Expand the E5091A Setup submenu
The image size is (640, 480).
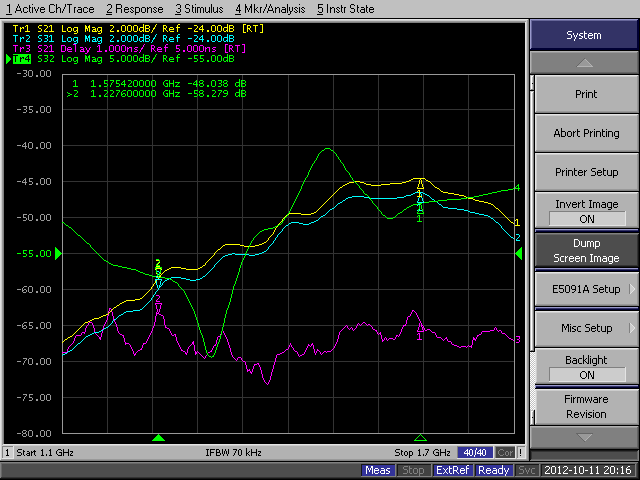click(586, 289)
